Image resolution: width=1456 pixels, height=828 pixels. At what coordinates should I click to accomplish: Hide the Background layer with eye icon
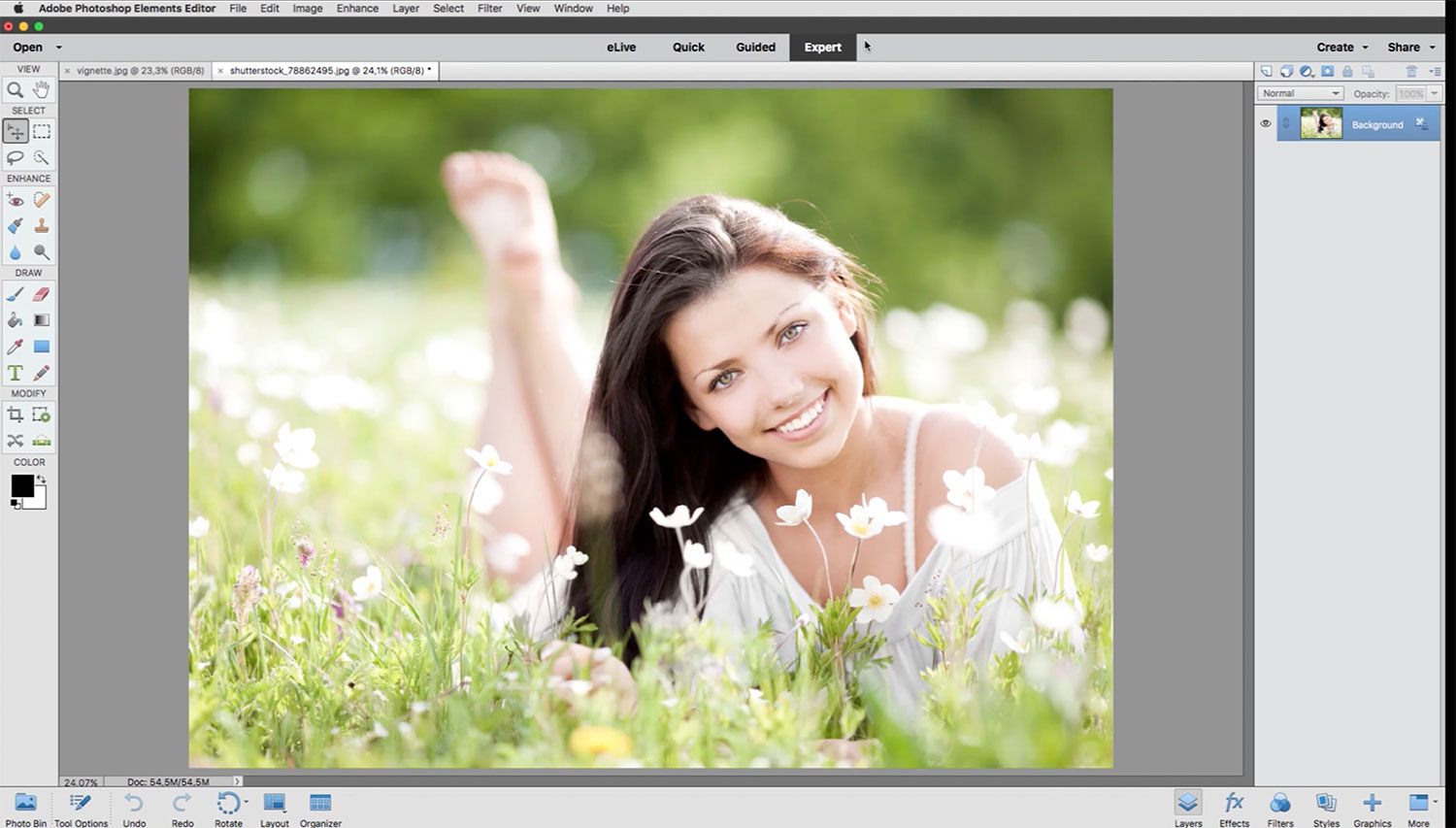(1266, 124)
